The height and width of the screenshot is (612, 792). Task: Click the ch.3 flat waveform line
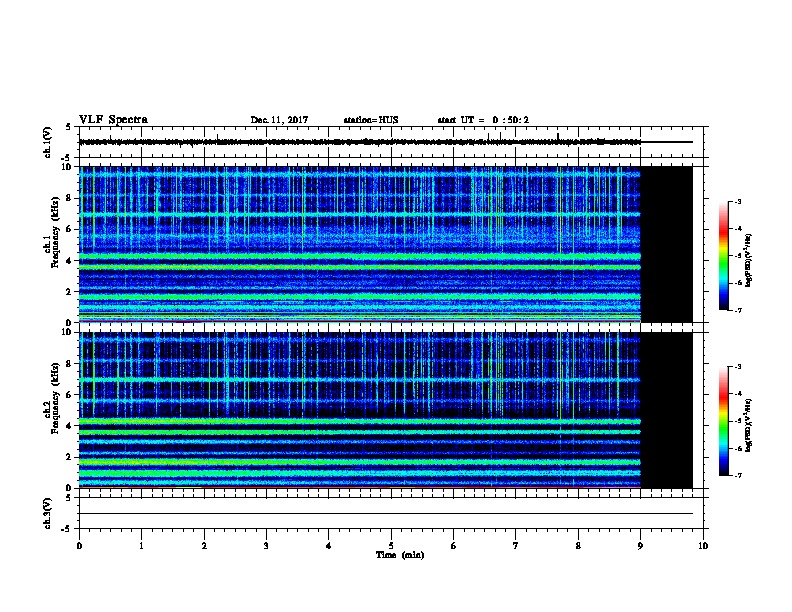(386, 514)
